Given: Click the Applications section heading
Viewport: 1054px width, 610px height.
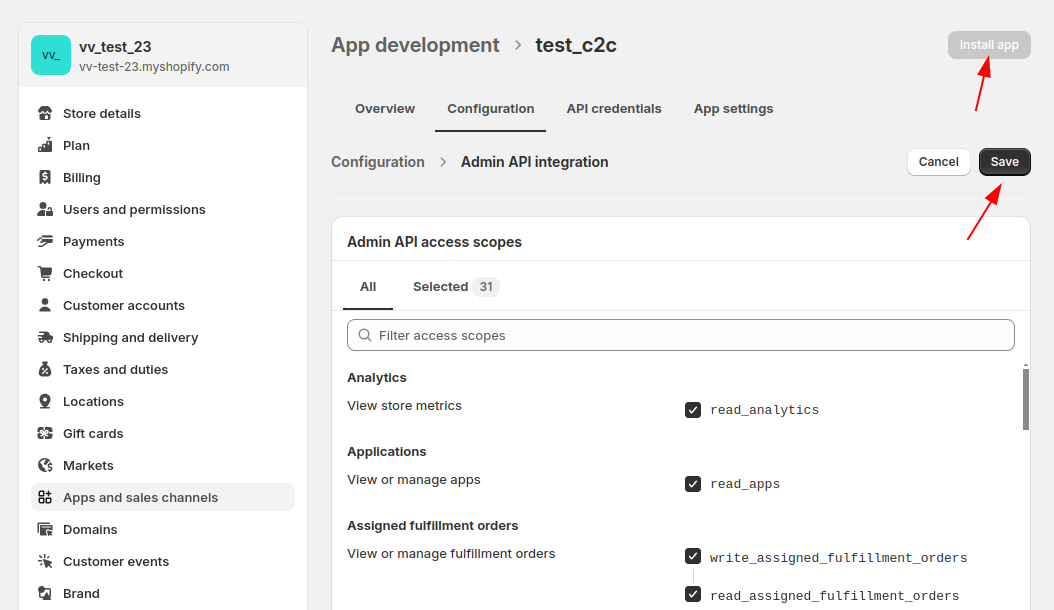Looking at the screenshot, I should (387, 451).
